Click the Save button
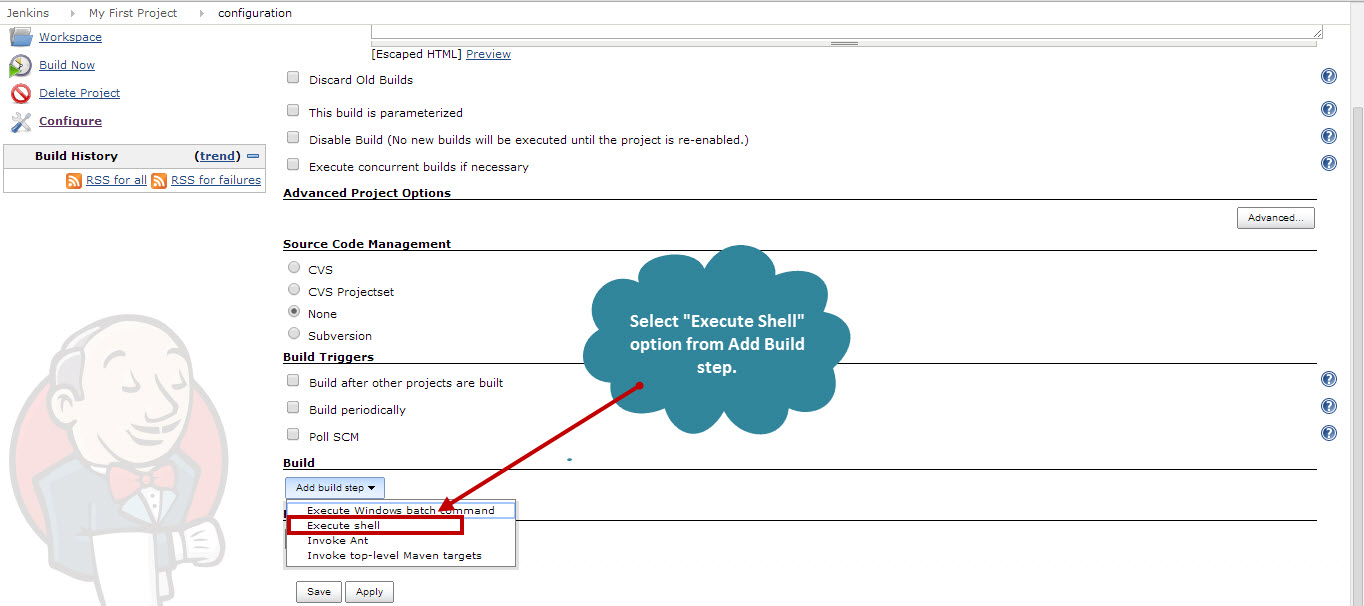This screenshot has width=1364, height=606. 319,592
